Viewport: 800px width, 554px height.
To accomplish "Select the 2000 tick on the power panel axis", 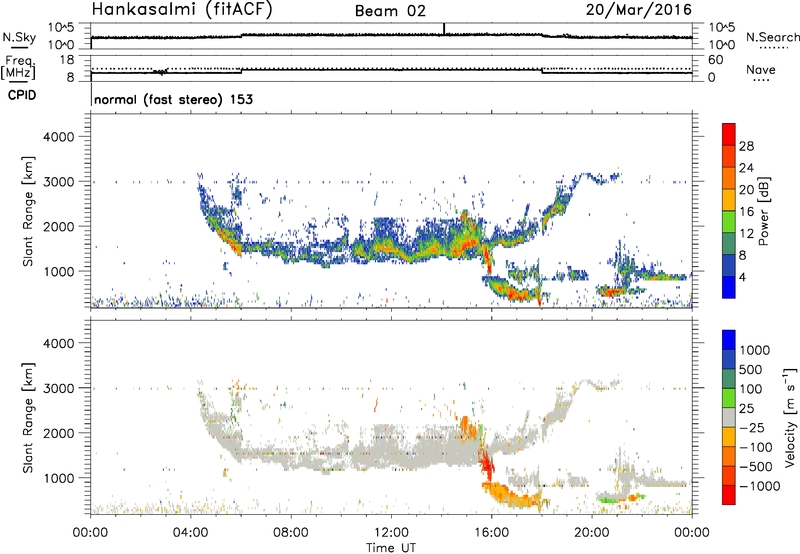I will point(58,226).
